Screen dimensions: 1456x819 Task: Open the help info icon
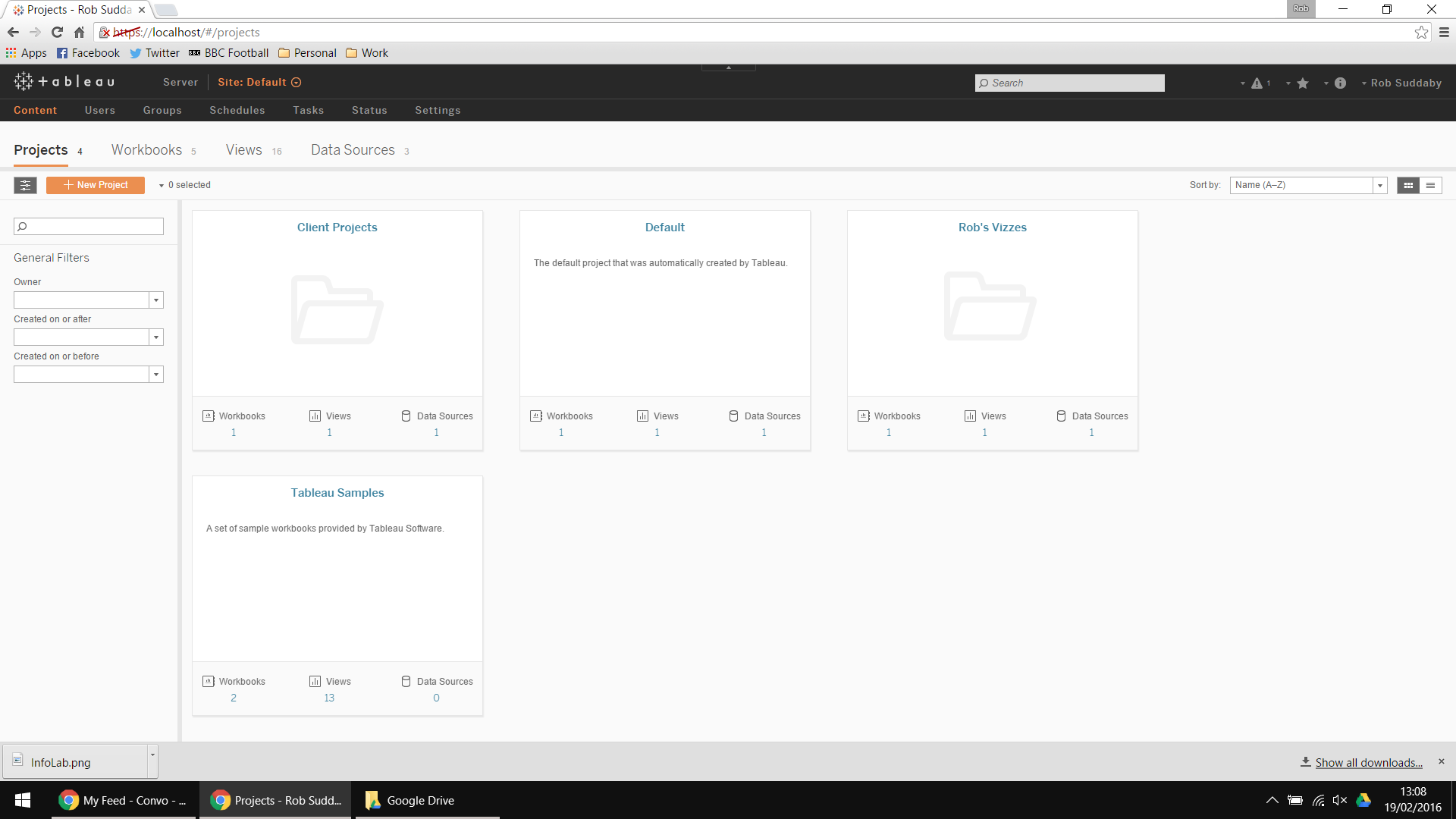(1340, 83)
